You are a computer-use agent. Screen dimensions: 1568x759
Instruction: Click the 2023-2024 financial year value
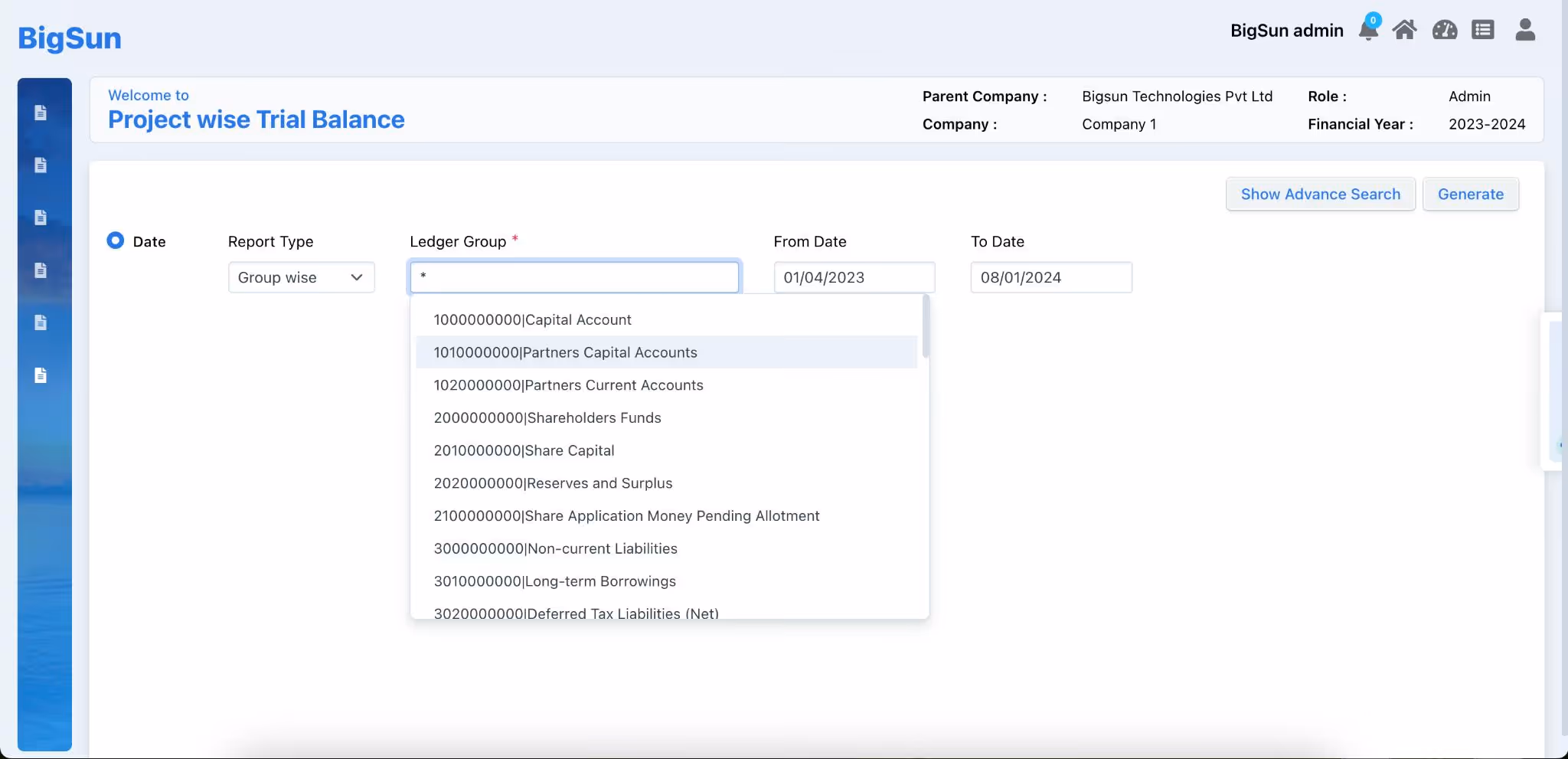(1487, 124)
